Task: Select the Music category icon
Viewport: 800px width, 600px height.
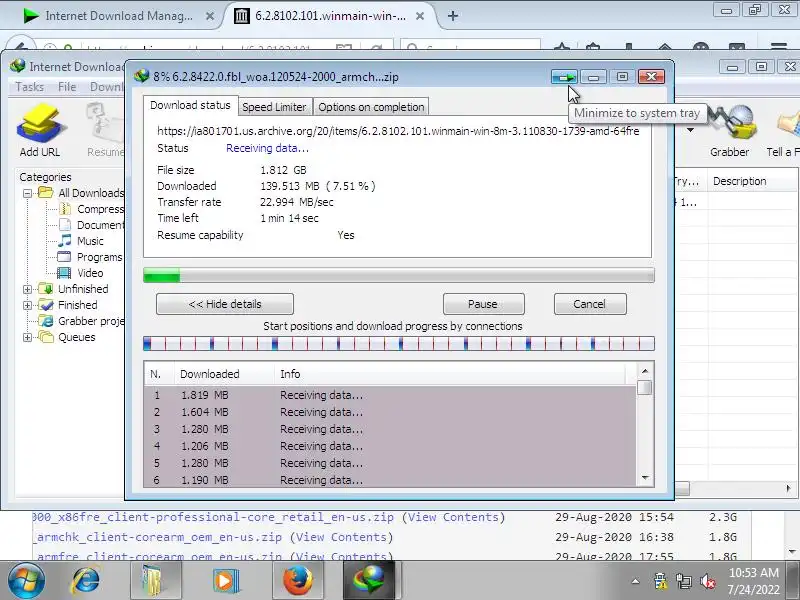Action: pyautogui.click(x=65, y=240)
